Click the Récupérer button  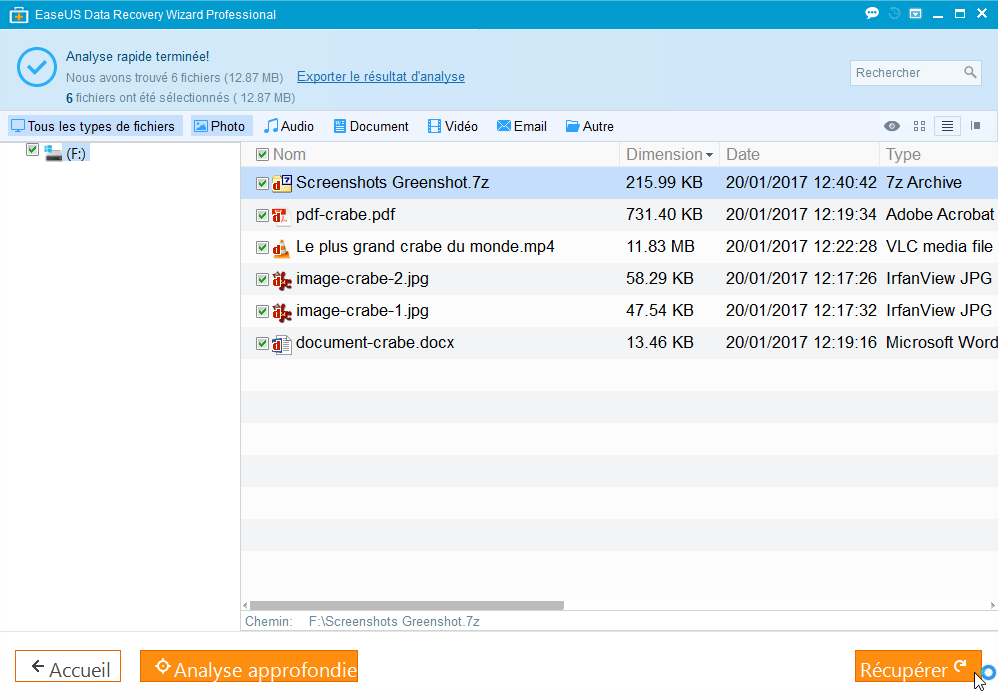click(x=918, y=666)
